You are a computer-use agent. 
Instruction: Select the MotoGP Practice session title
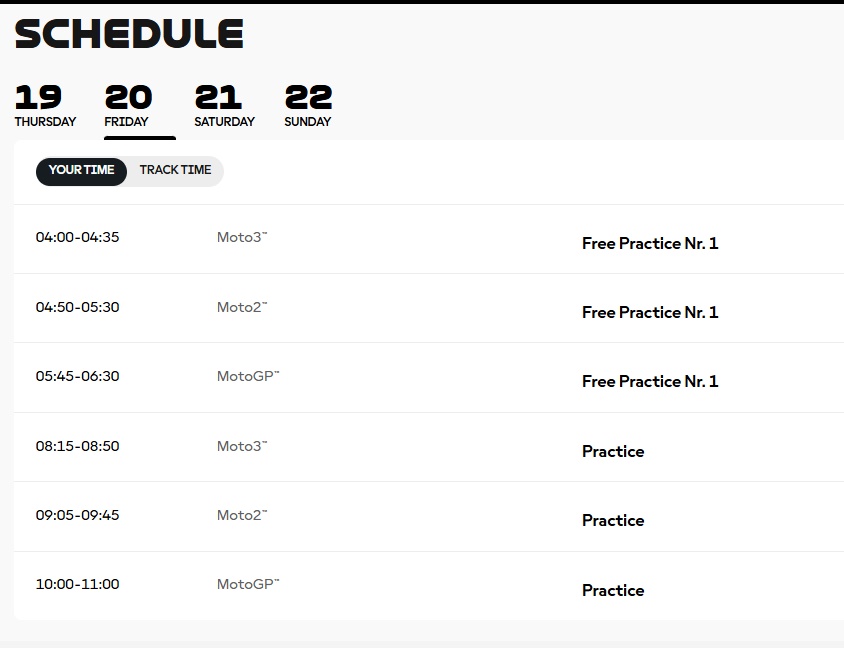(x=613, y=590)
